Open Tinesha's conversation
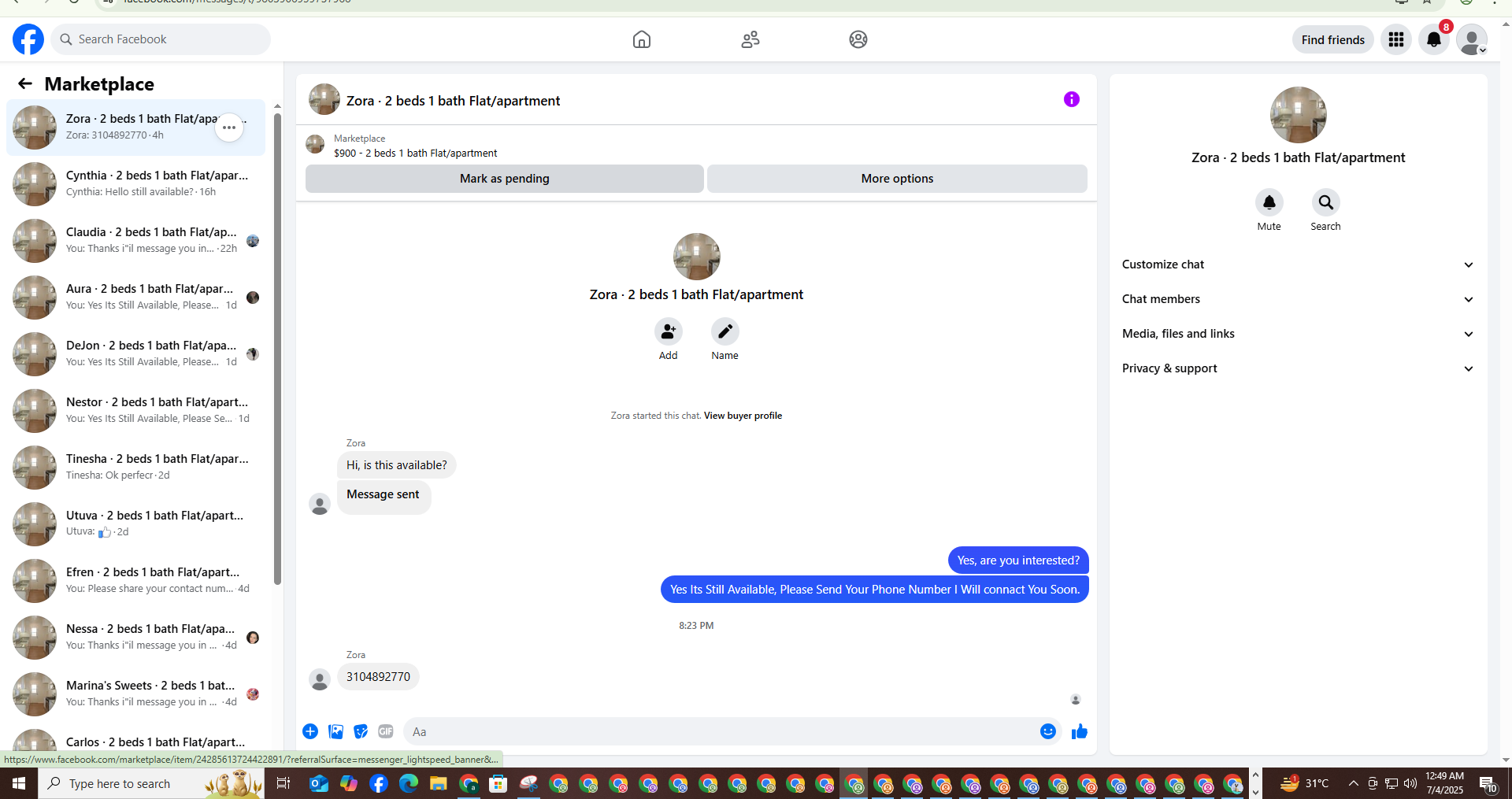 tap(135, 468)
